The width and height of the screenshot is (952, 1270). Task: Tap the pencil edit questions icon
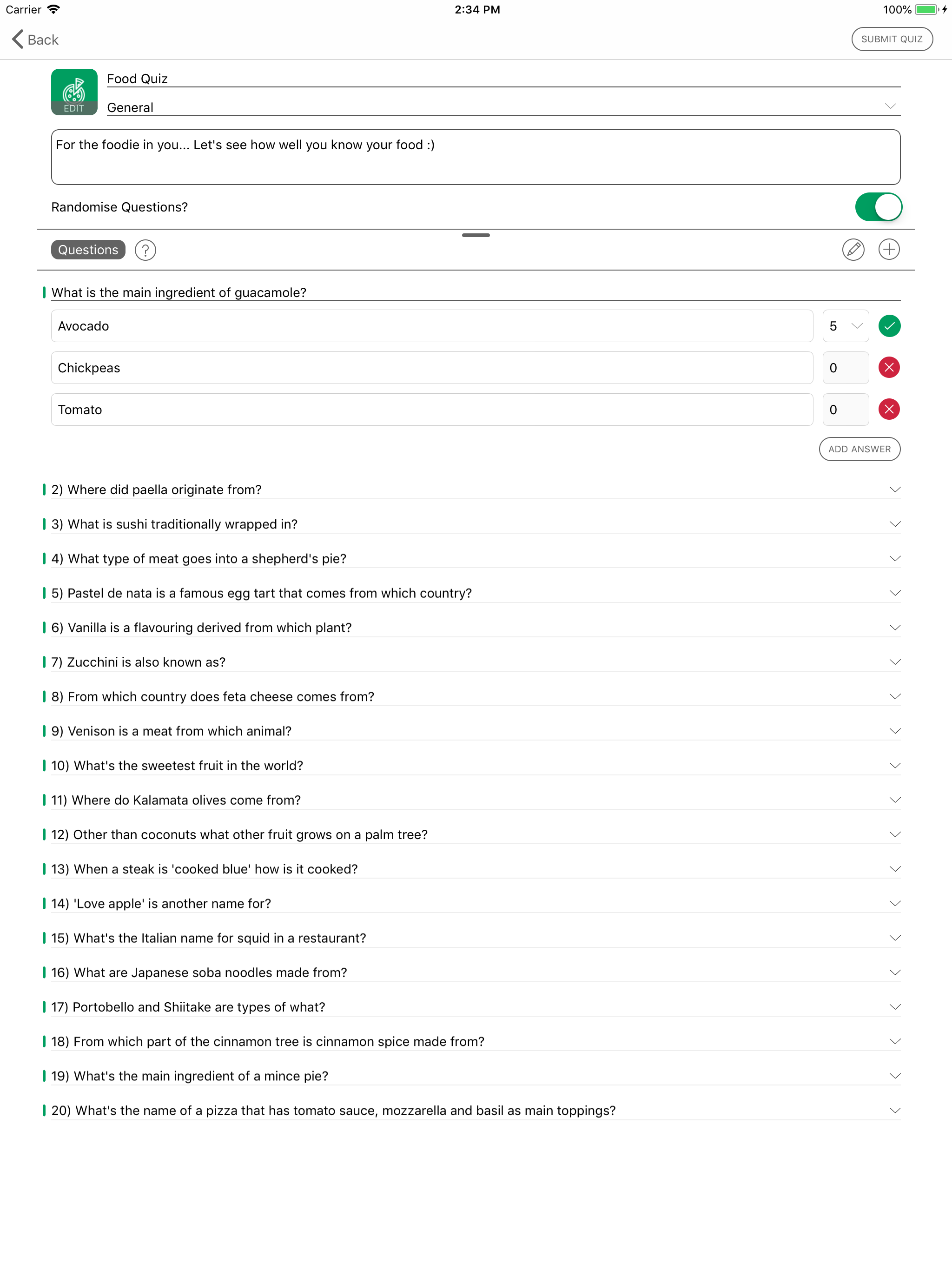853,250
